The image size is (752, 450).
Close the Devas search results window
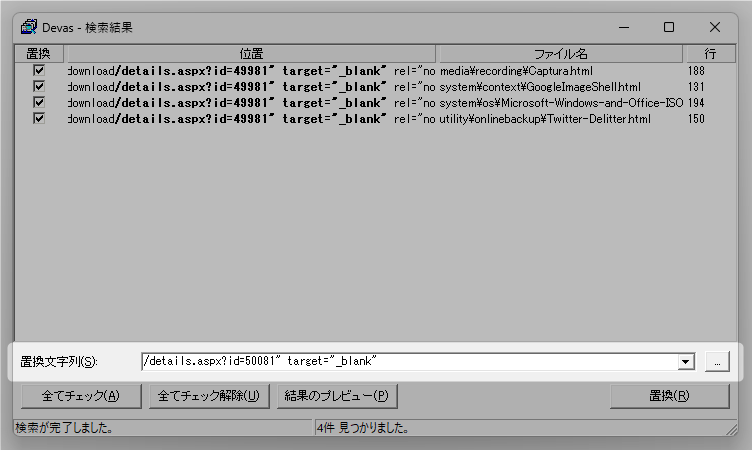tap(715, 27)
